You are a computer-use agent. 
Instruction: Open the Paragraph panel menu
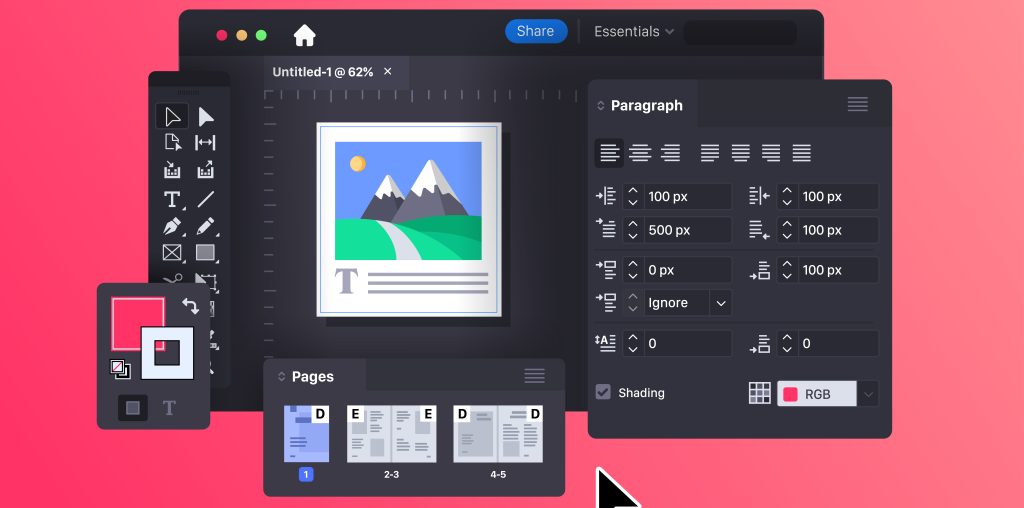coord(857,104)
